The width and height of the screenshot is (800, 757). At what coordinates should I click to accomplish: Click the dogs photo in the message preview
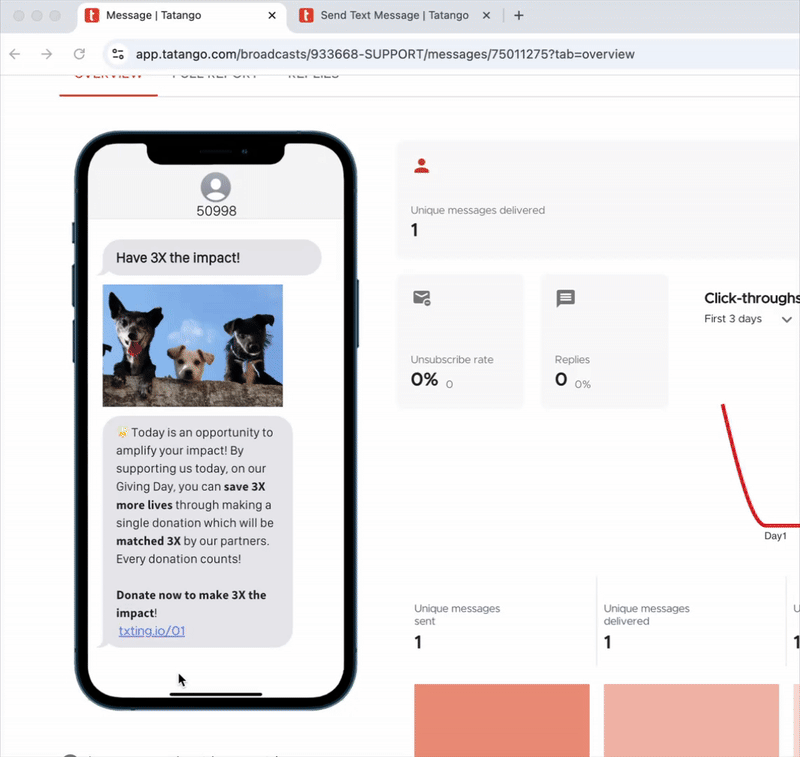(x=192, y=345)
